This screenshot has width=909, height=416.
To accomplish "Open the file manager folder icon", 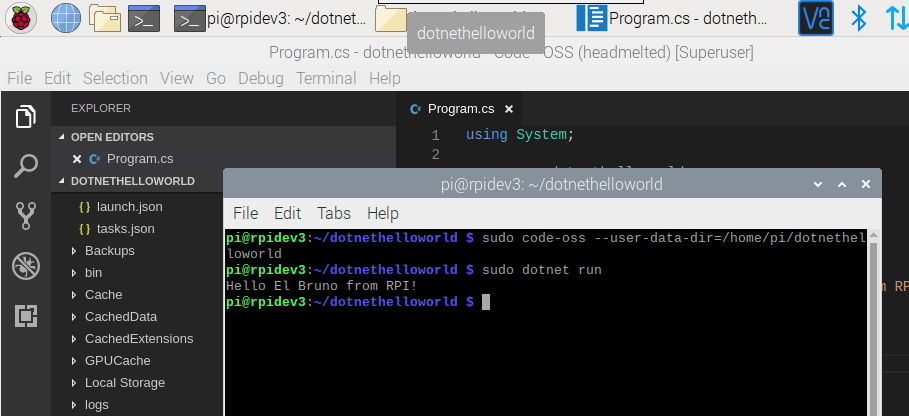I will [x=104, y=19].
